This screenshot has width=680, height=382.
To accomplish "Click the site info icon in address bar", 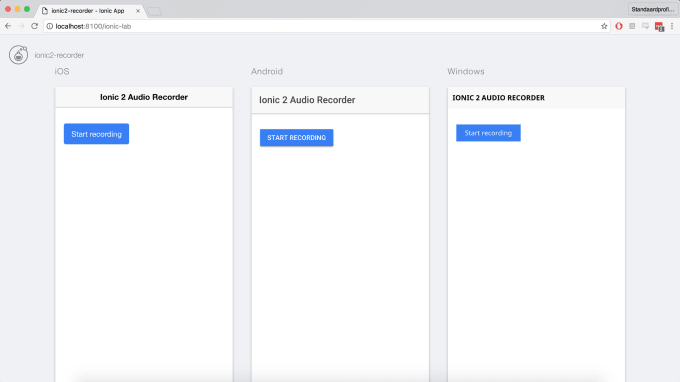I will coord(49,26).
